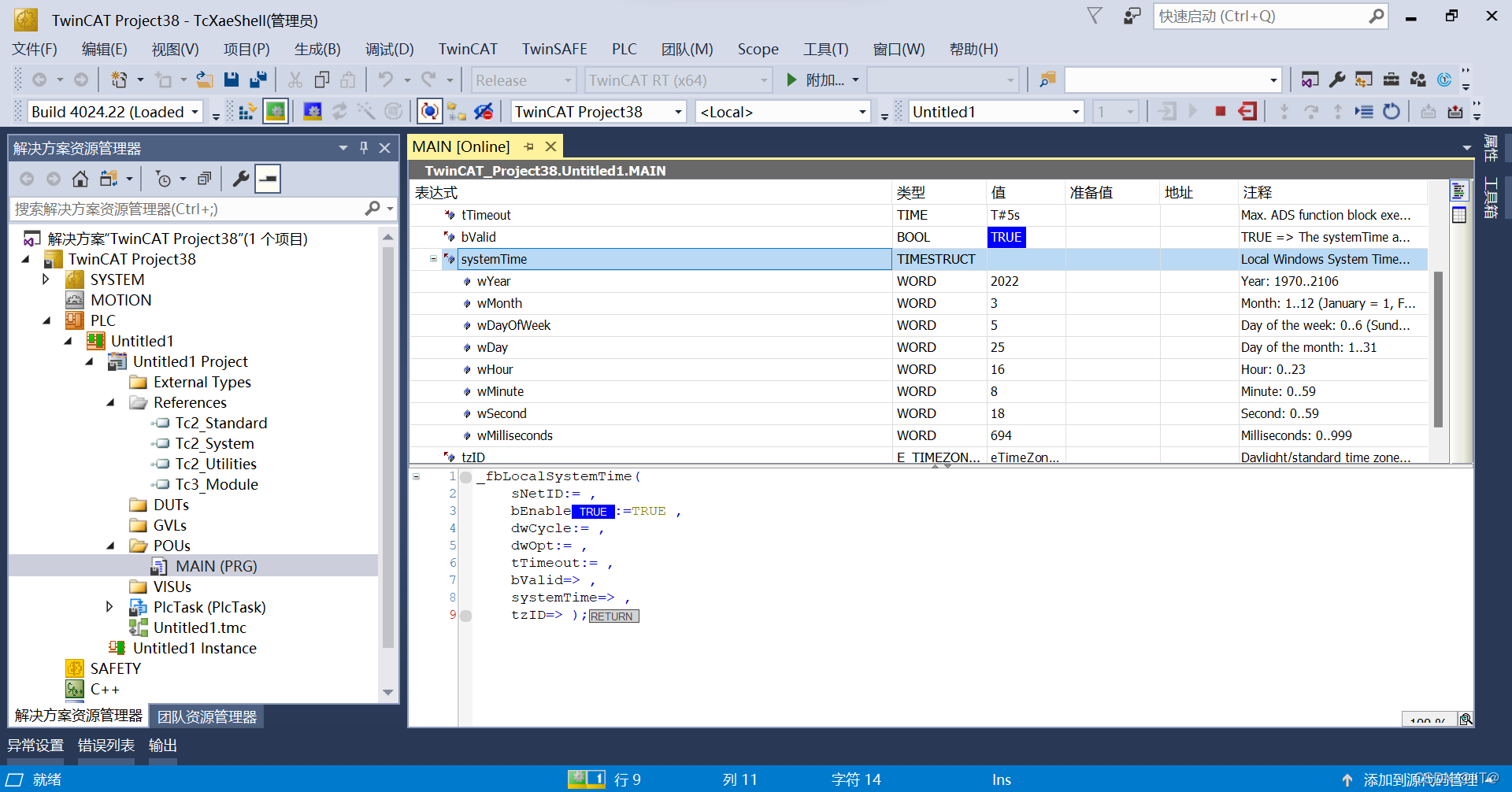
Task: Click the Force Values upload icon
Action: click(x=1455, y=112)
